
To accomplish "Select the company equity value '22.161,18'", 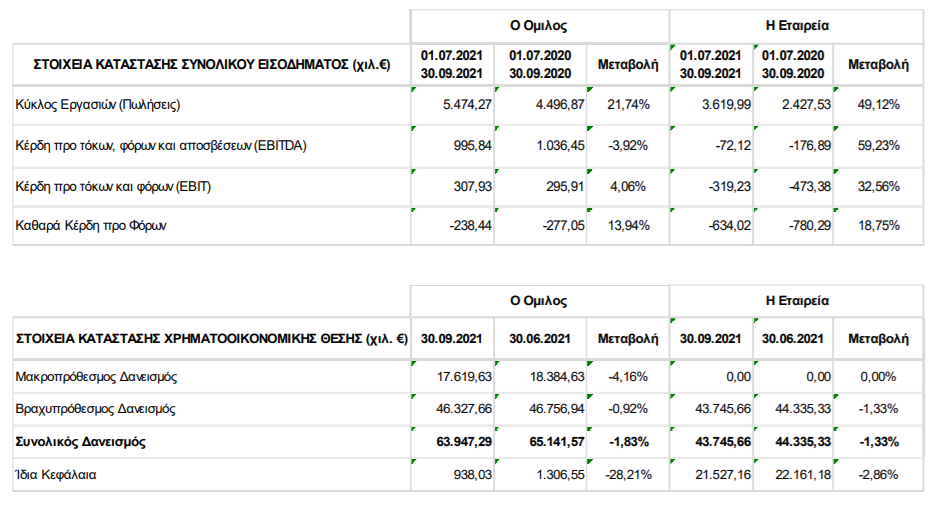I will coord(803,474).
